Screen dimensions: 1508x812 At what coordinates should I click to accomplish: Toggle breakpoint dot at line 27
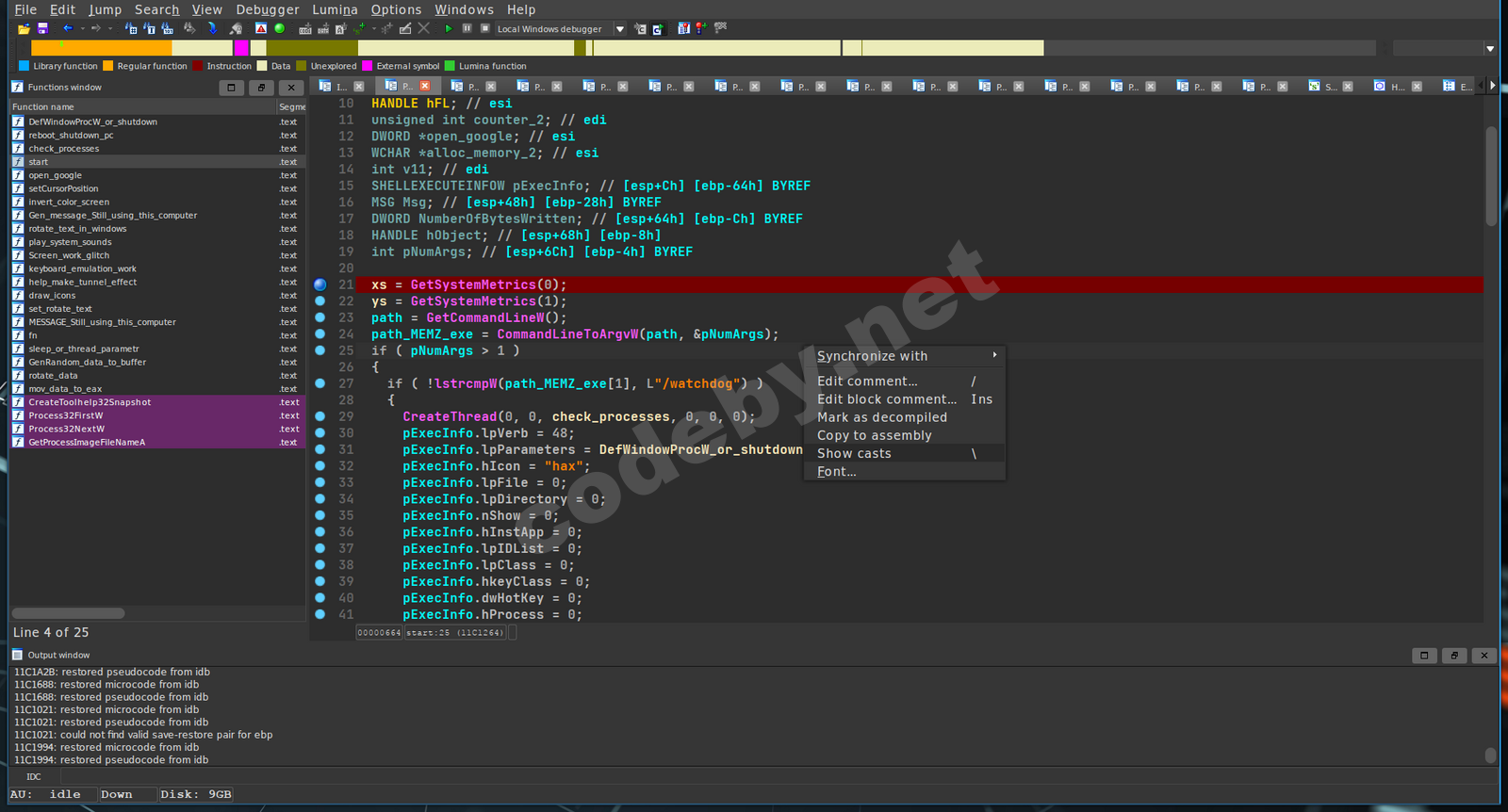pyautogui.click(x=320, y=383)
